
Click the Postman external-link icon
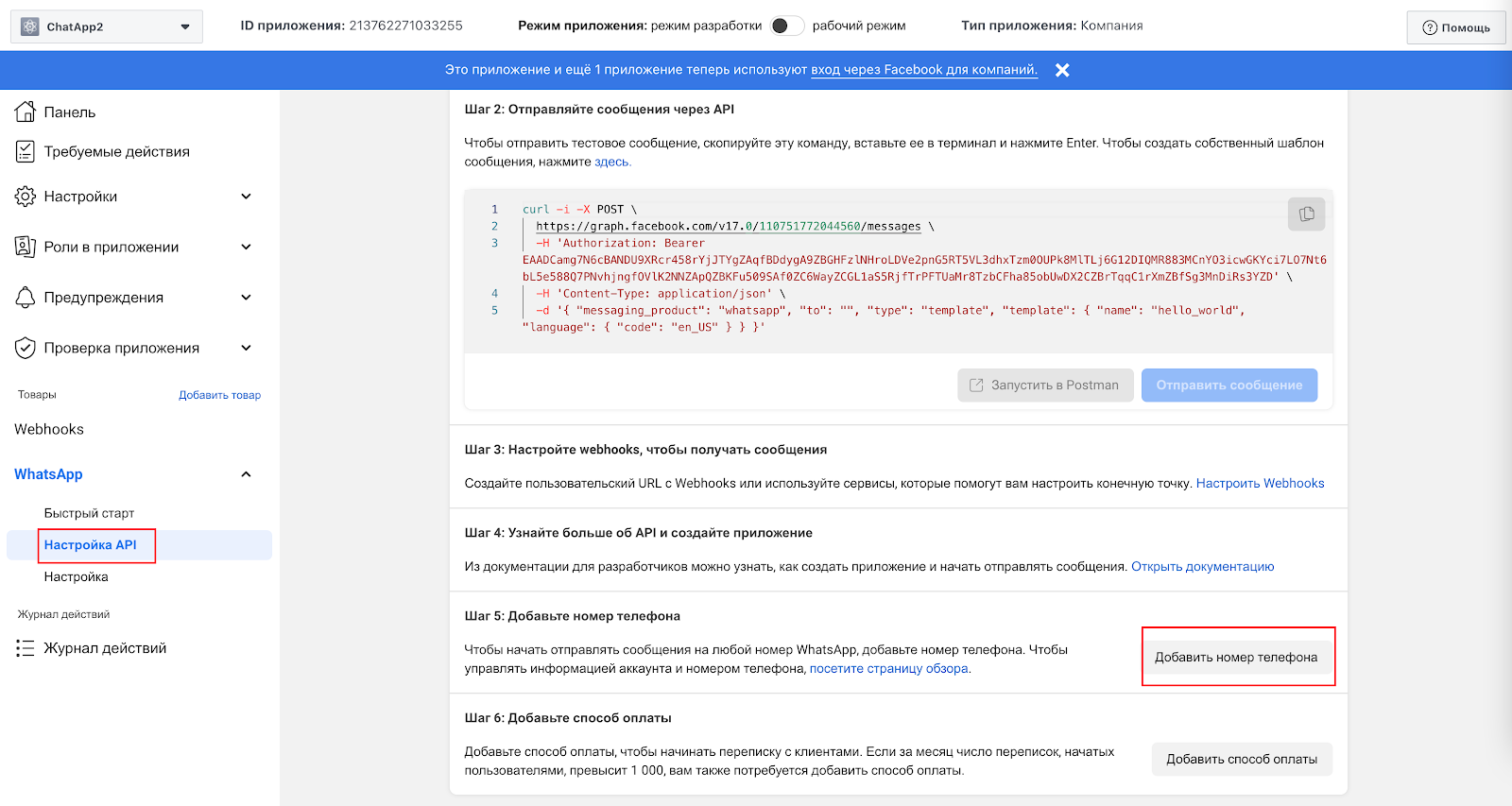point(977,386)
